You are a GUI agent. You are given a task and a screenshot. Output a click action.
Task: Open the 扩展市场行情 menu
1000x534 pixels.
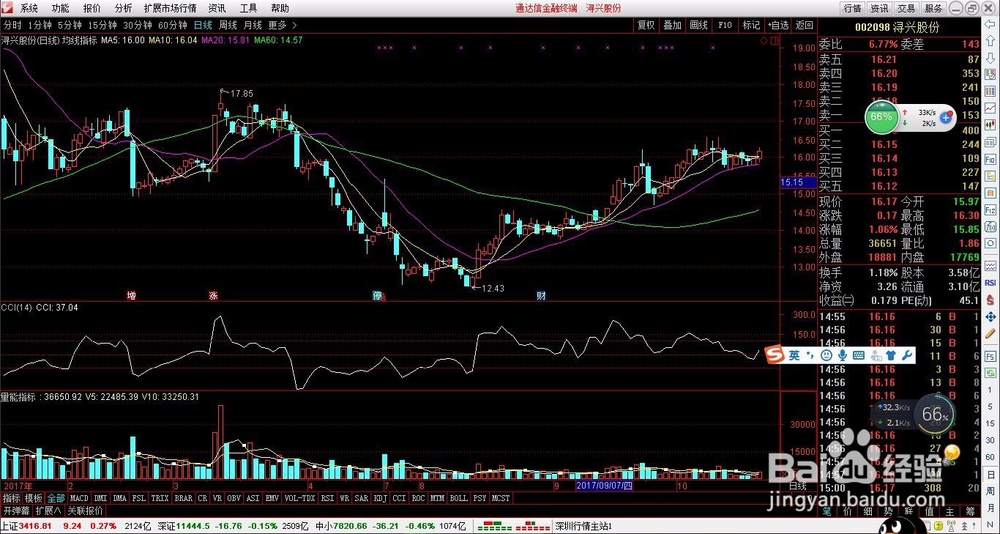170,8
